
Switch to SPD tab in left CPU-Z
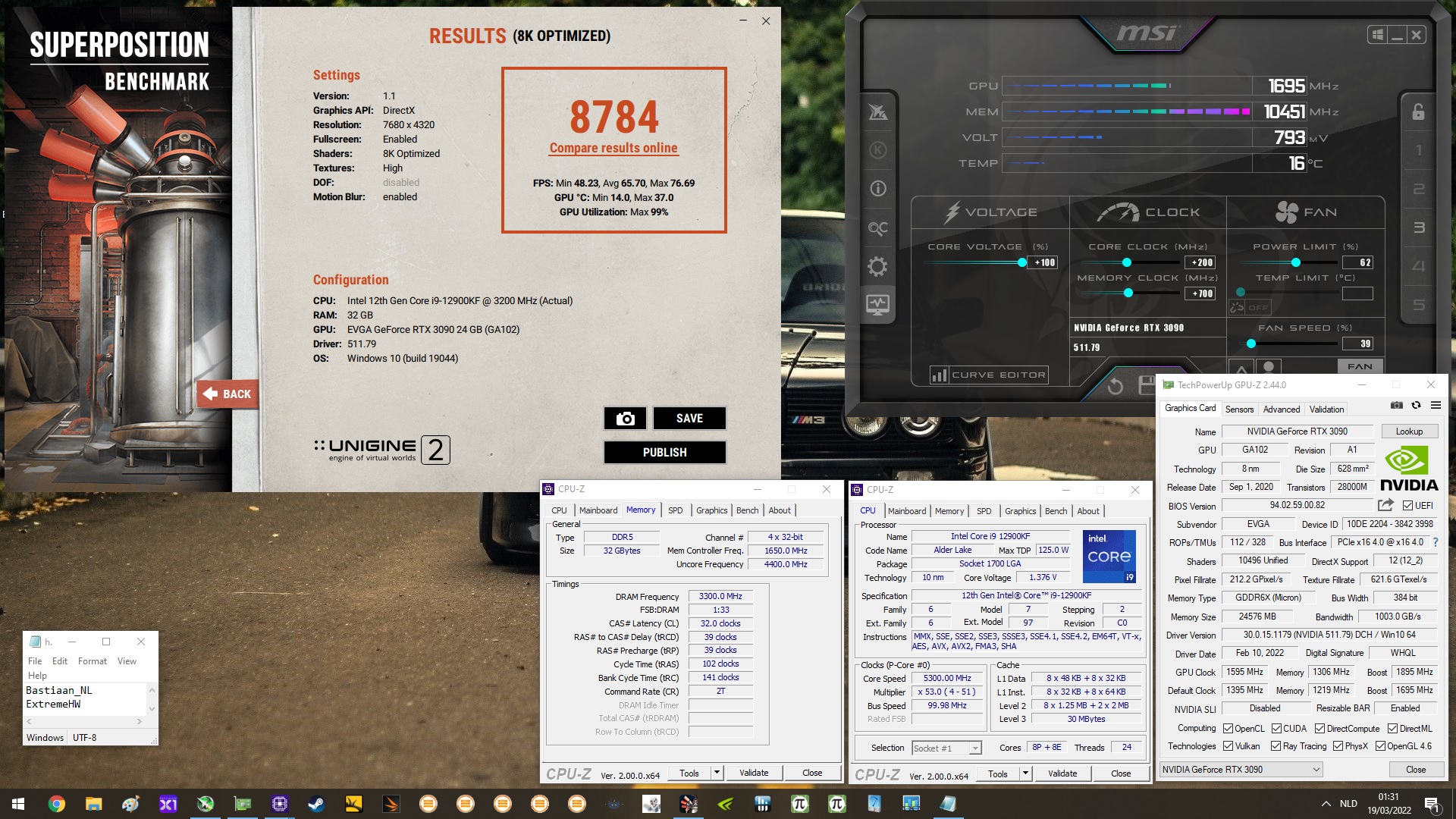click(675, 510)
